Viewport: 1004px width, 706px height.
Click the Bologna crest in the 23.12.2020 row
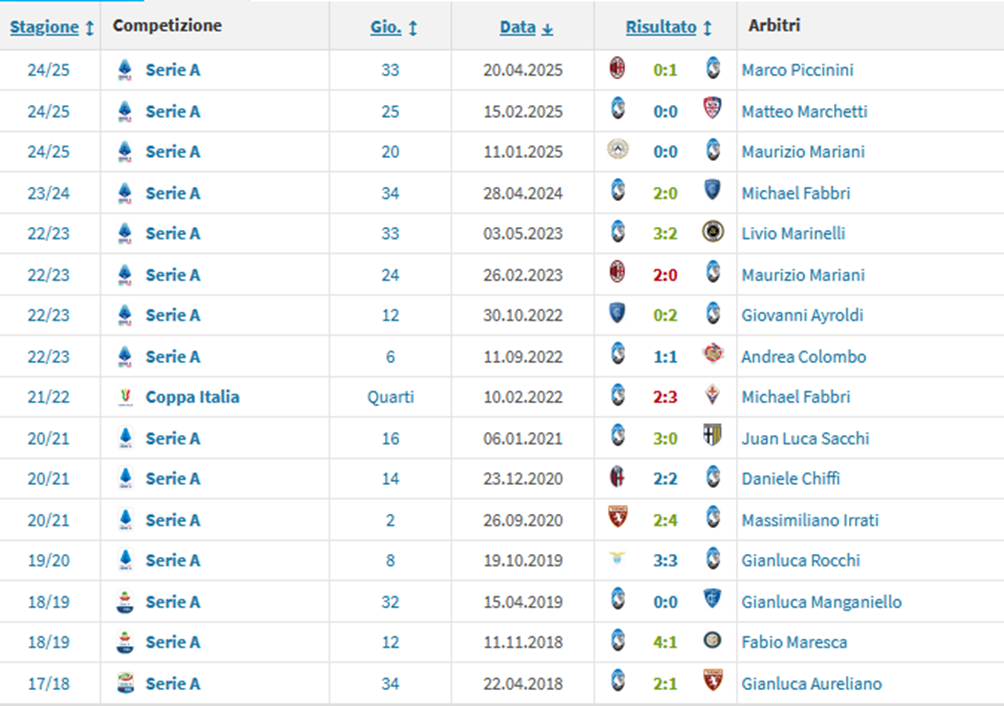click(618, 478)
